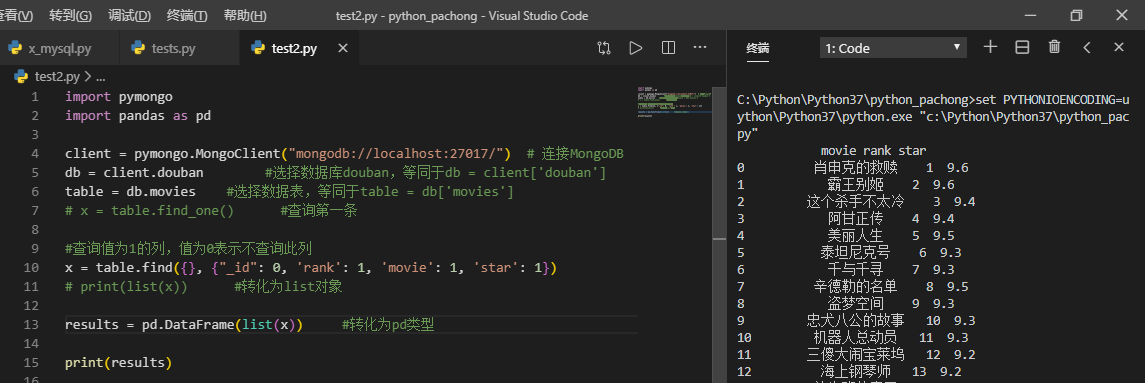The width and height of the screenshot is (1145, 383).
Task: Run the Python file with play icon
Action: point(636,48)
